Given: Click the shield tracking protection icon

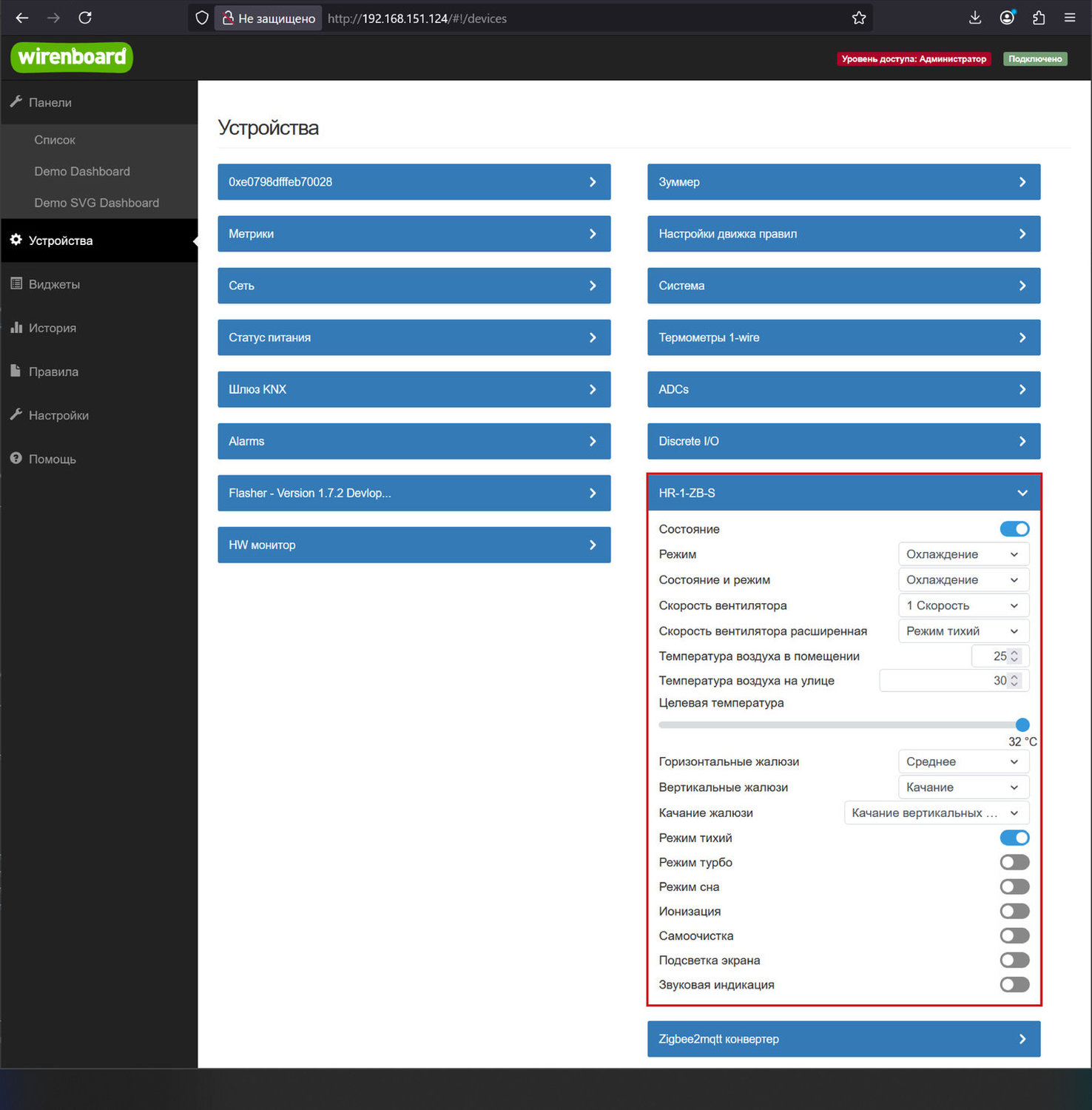Looking at the screenshot, I should 201,18.
